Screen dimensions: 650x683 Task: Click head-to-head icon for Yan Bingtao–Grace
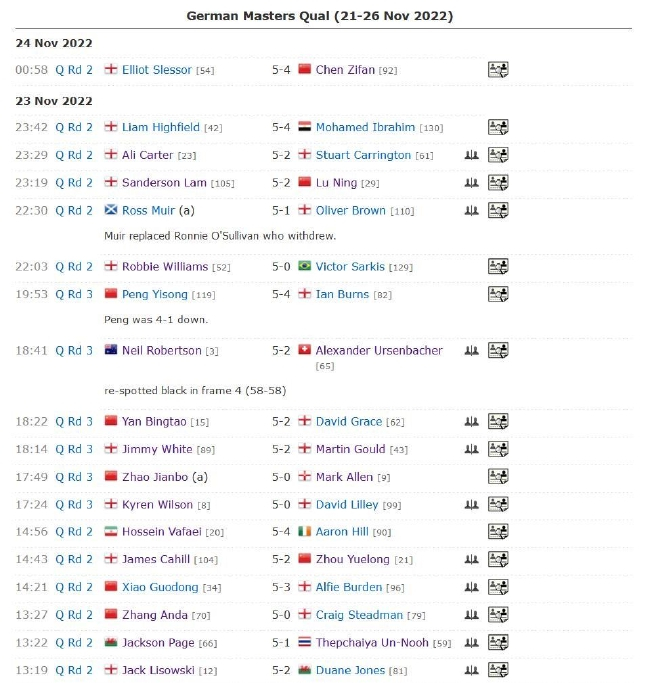point(471,422)
